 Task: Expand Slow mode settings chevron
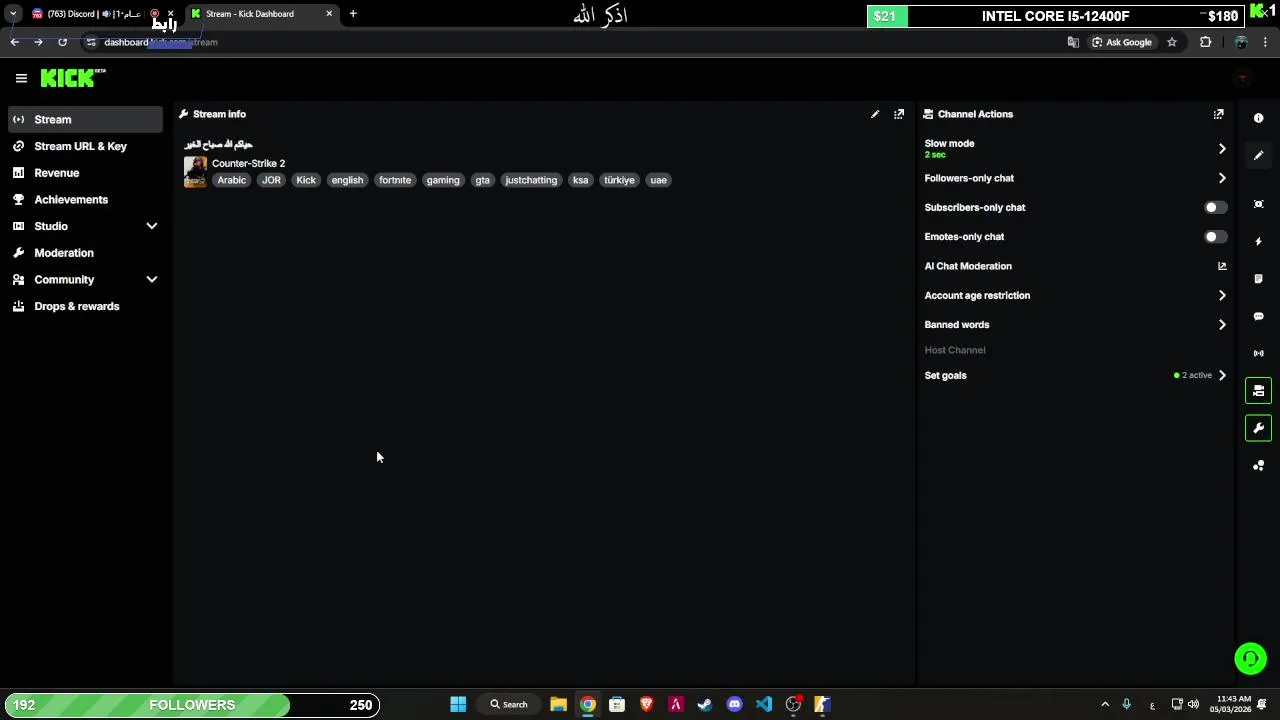point(1222,149)
